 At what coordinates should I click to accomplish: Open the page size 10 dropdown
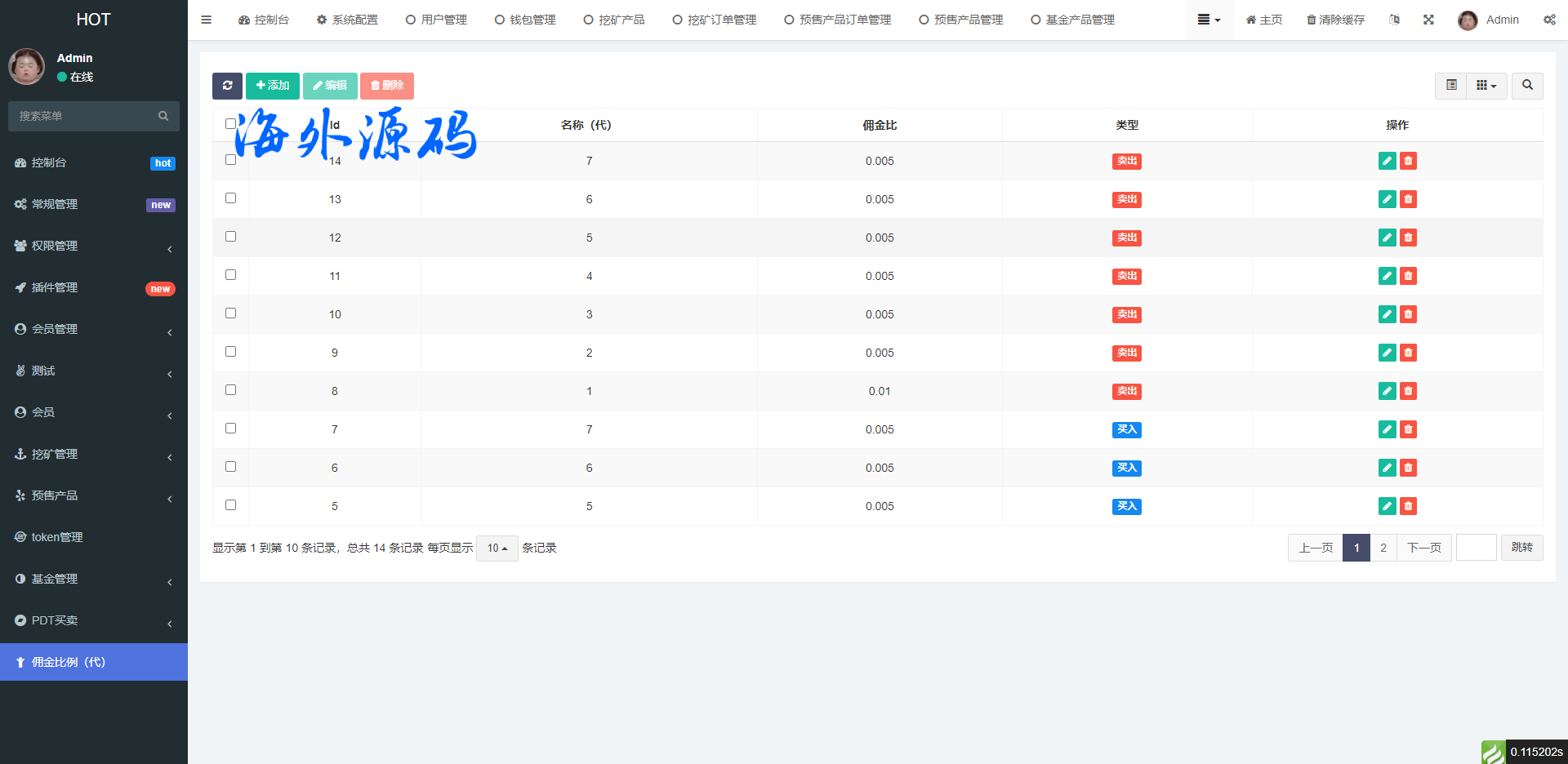497,549
